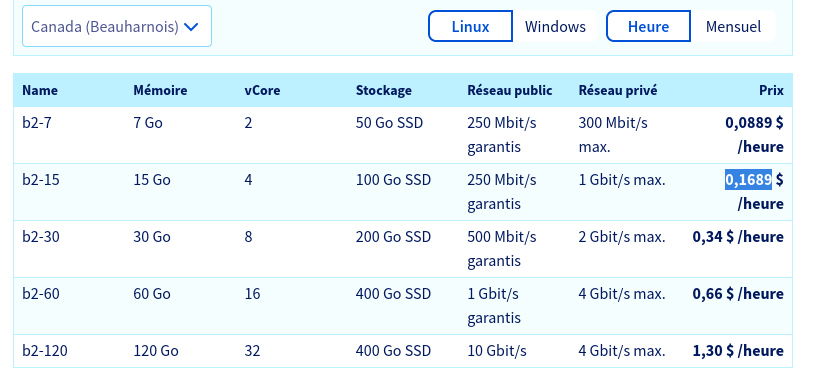Click vCore value 32 in b2-120 row
821x373 pixels.
click(x=252, y=350)
